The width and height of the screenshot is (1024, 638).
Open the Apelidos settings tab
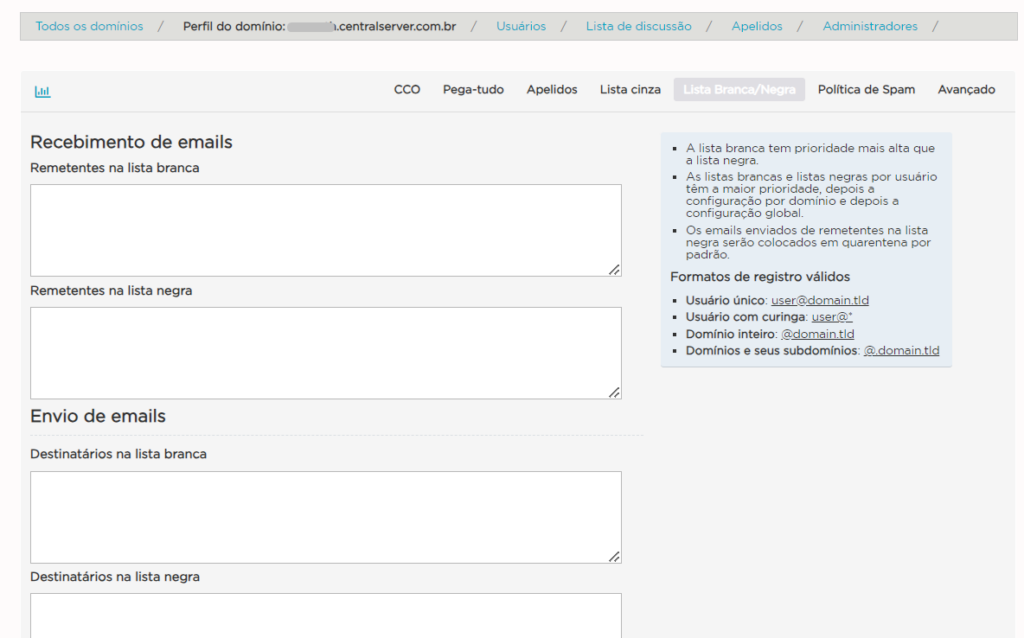coord(552,90)
